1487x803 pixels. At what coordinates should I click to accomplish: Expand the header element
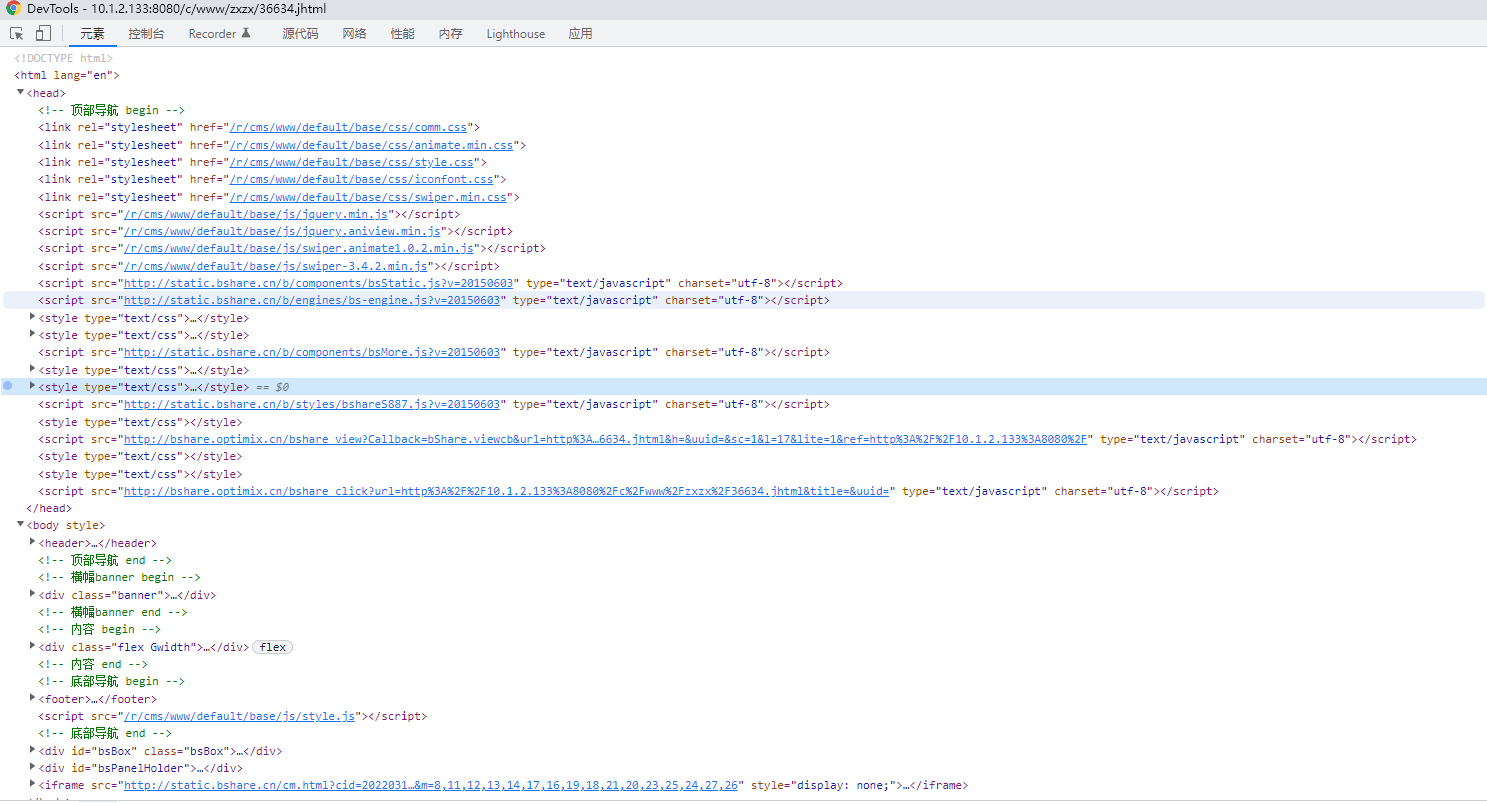click(32, 542)
